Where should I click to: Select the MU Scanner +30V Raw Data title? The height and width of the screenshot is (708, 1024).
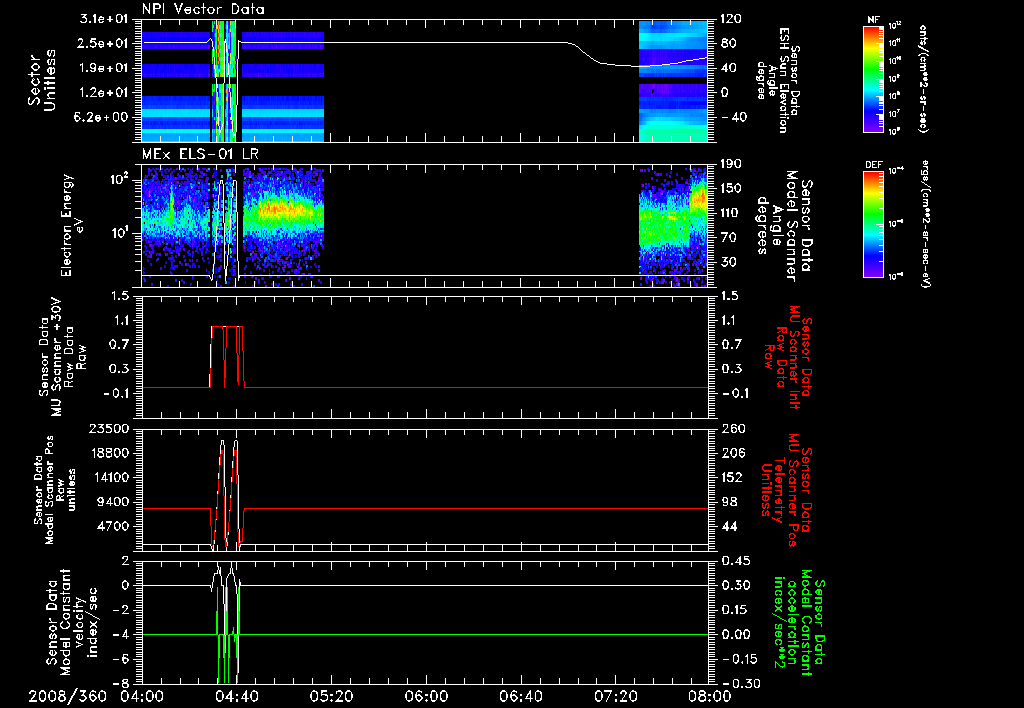[62, 357]
